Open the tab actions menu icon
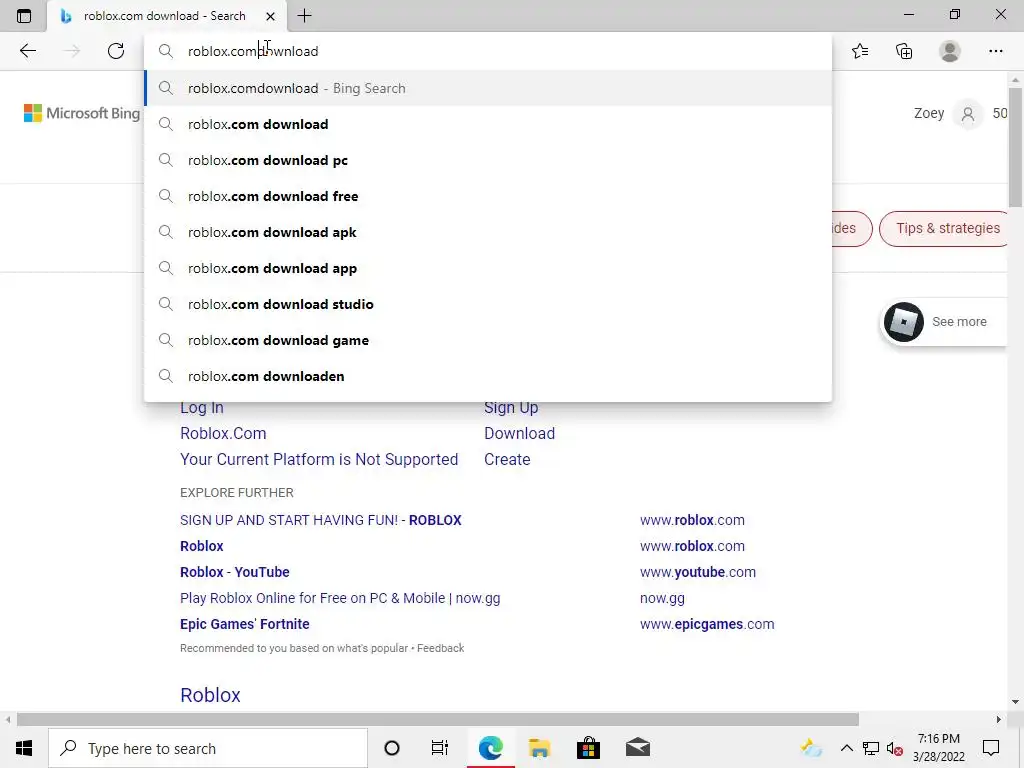Image resolution: width=1024 pixels, height=768 pixels. (x=24, y=16)
